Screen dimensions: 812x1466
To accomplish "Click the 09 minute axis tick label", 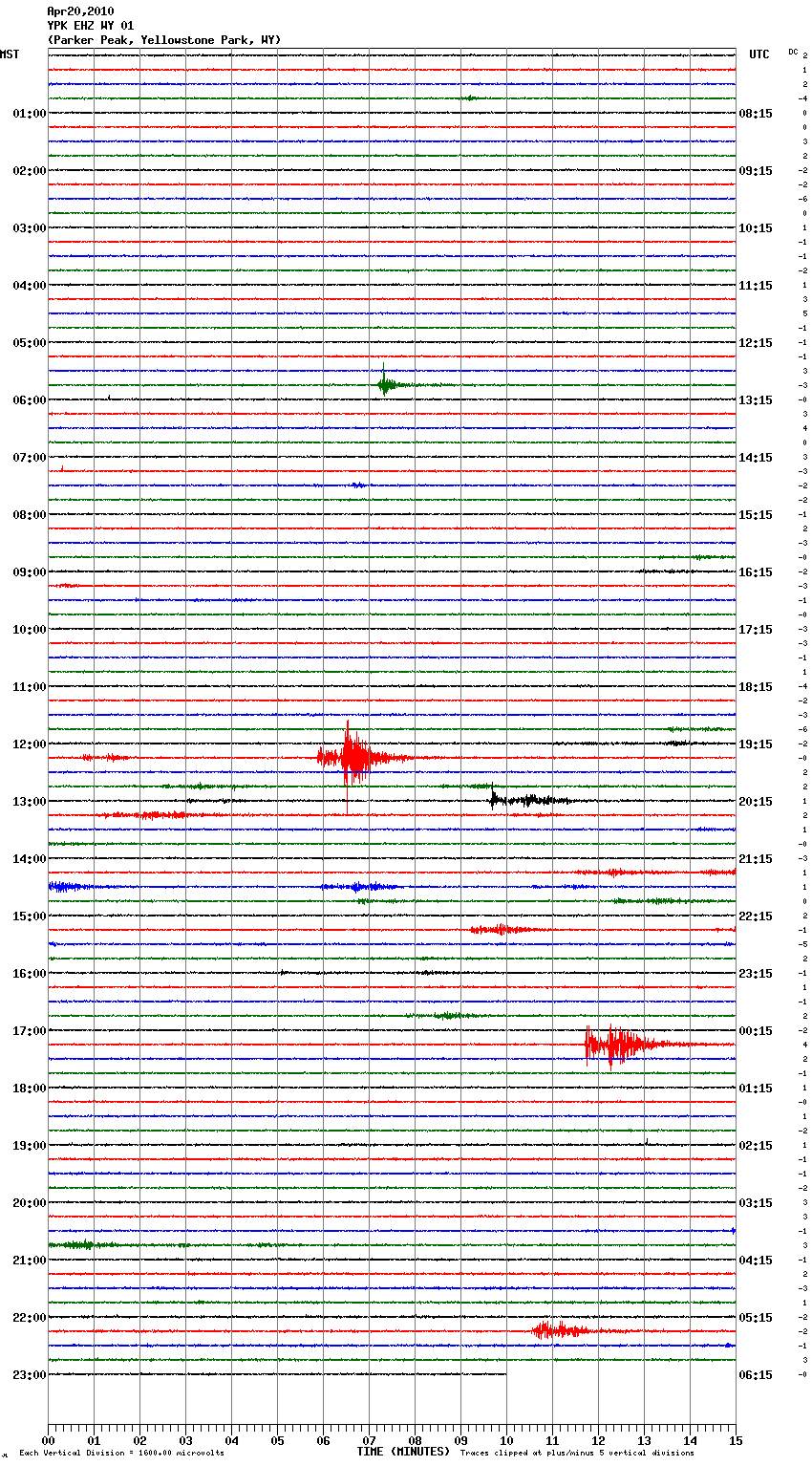I will tap(460, 1440).
